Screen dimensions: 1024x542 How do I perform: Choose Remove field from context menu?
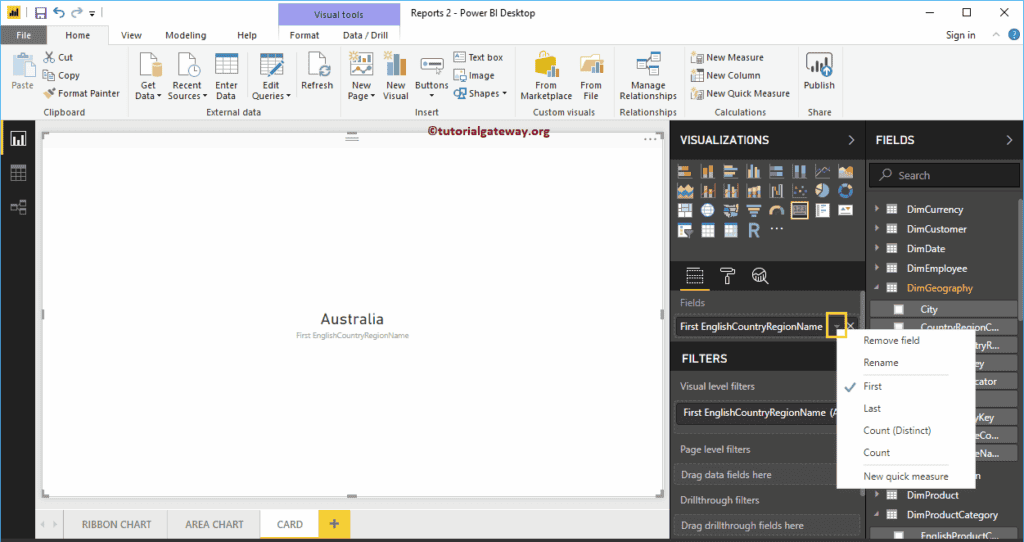point(891,340)
